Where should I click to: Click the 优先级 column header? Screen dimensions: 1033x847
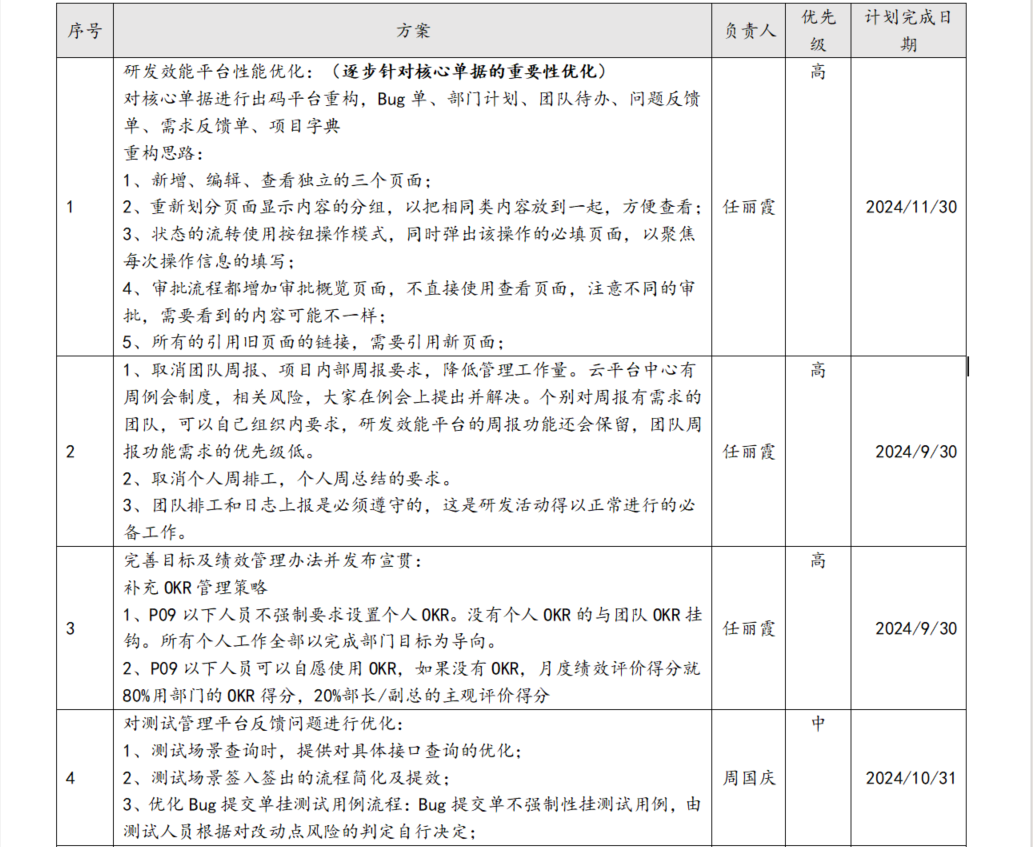pyautogui.click(x=817, y=31)
